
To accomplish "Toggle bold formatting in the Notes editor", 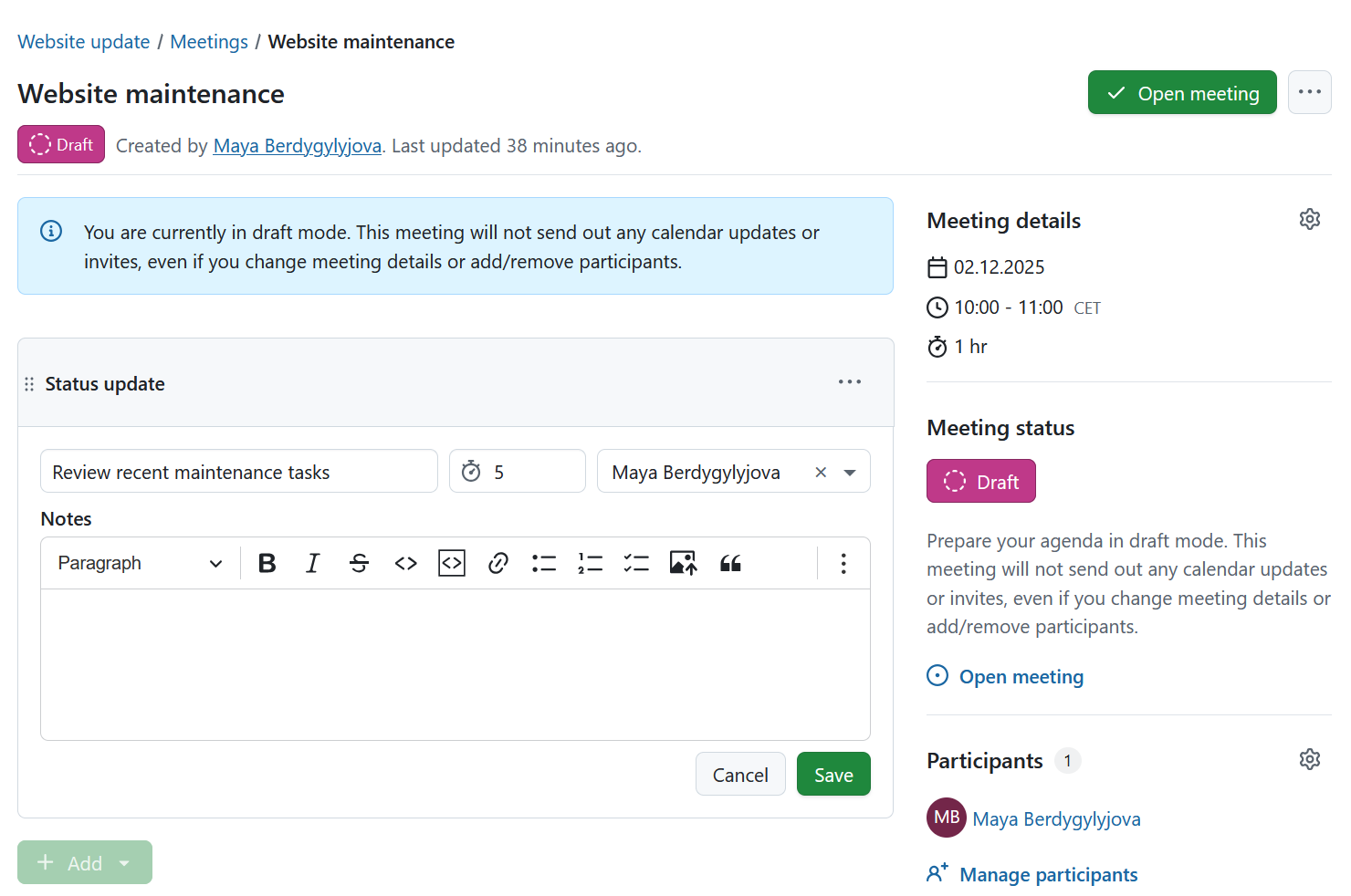I will [x=267, y=563].
